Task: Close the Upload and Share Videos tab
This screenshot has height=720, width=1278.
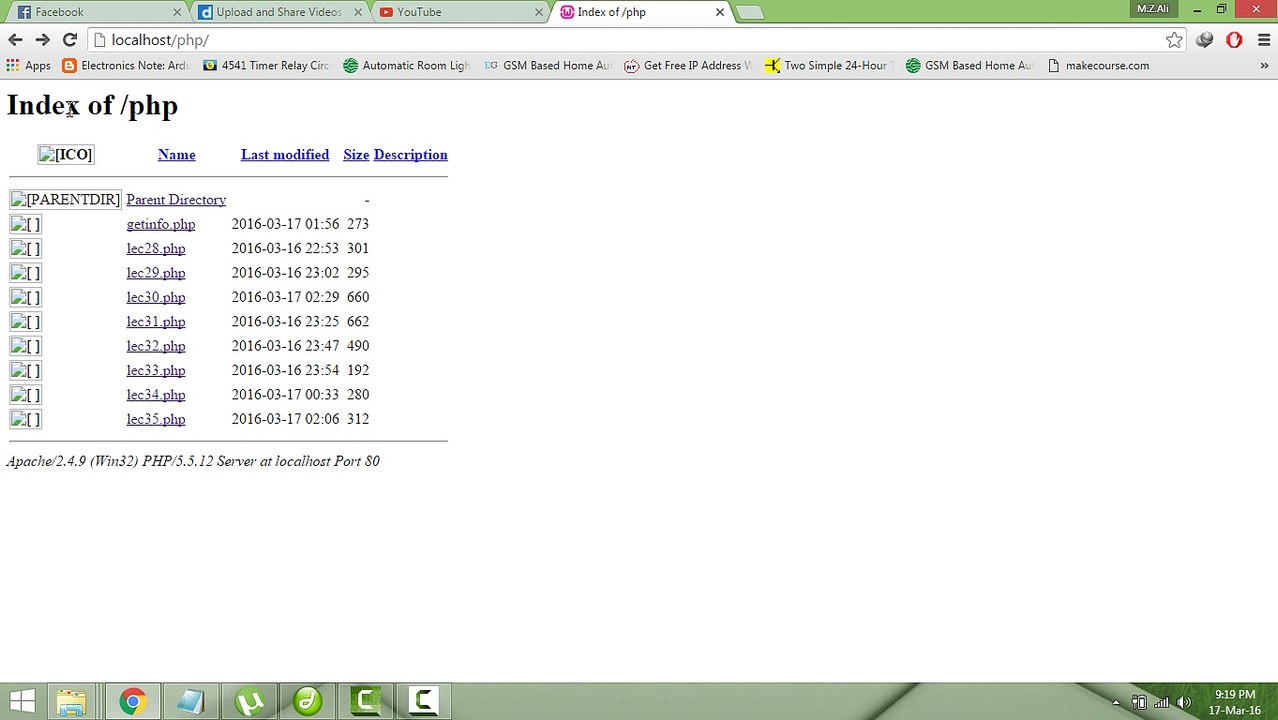Action: click(358, 12)
